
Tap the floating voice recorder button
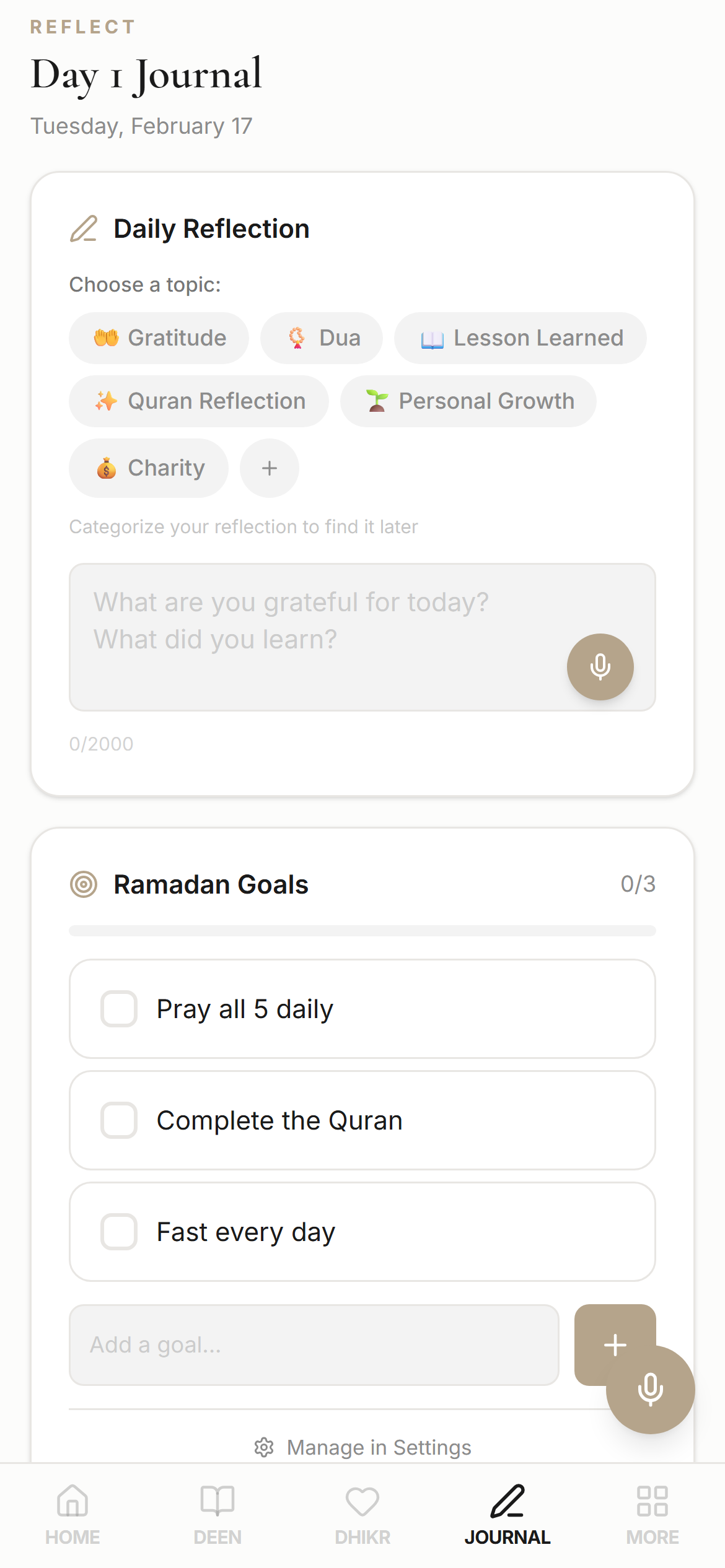(650, 1389)
